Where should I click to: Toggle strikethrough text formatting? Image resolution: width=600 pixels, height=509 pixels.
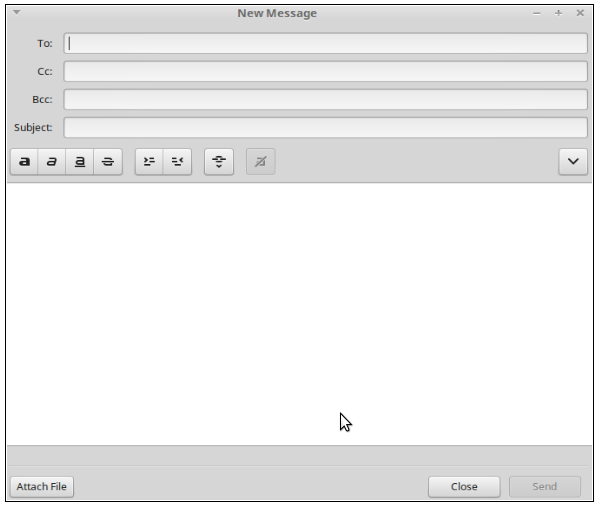pyautogui.click(x=108, y=162)
